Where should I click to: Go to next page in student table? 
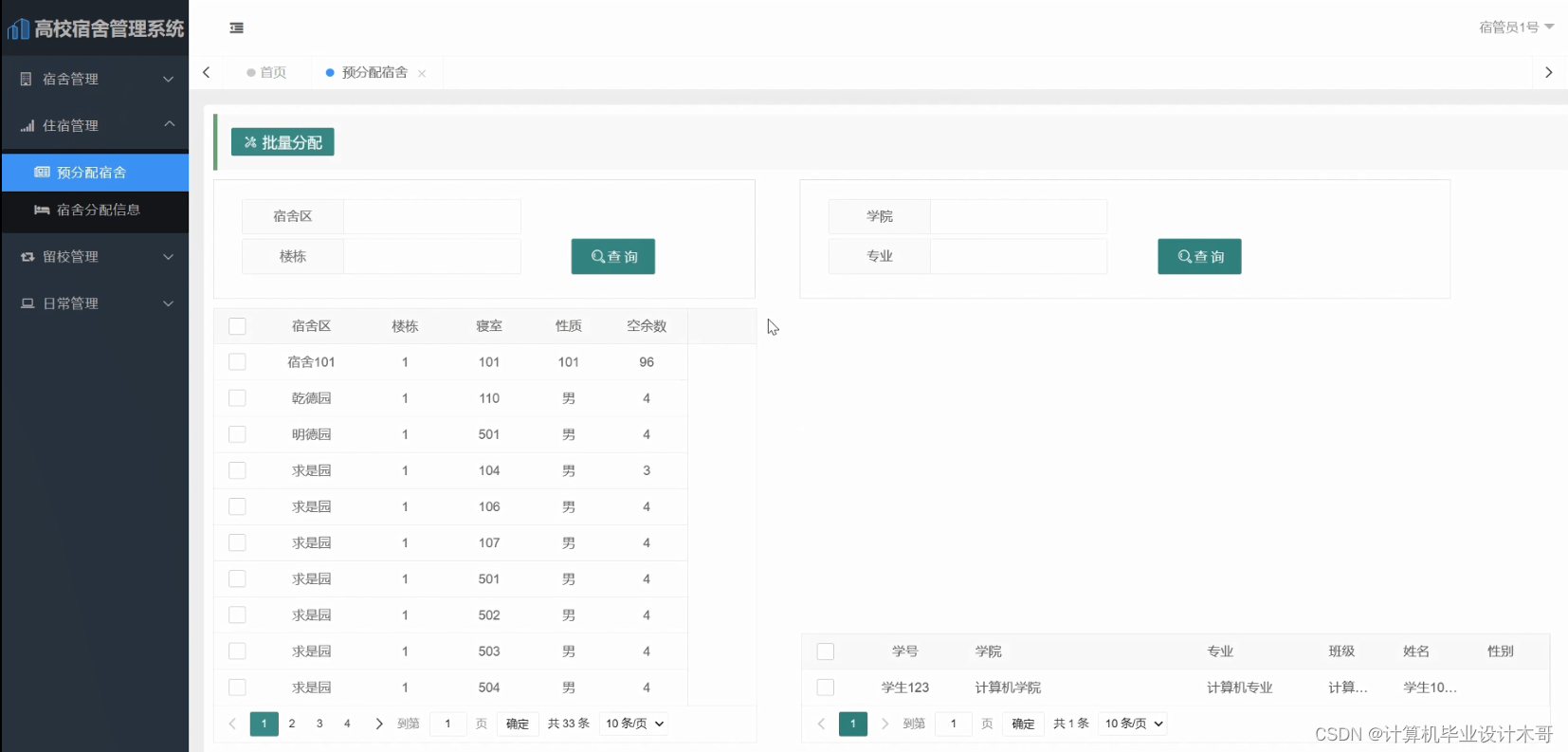(x=884, y=724)
